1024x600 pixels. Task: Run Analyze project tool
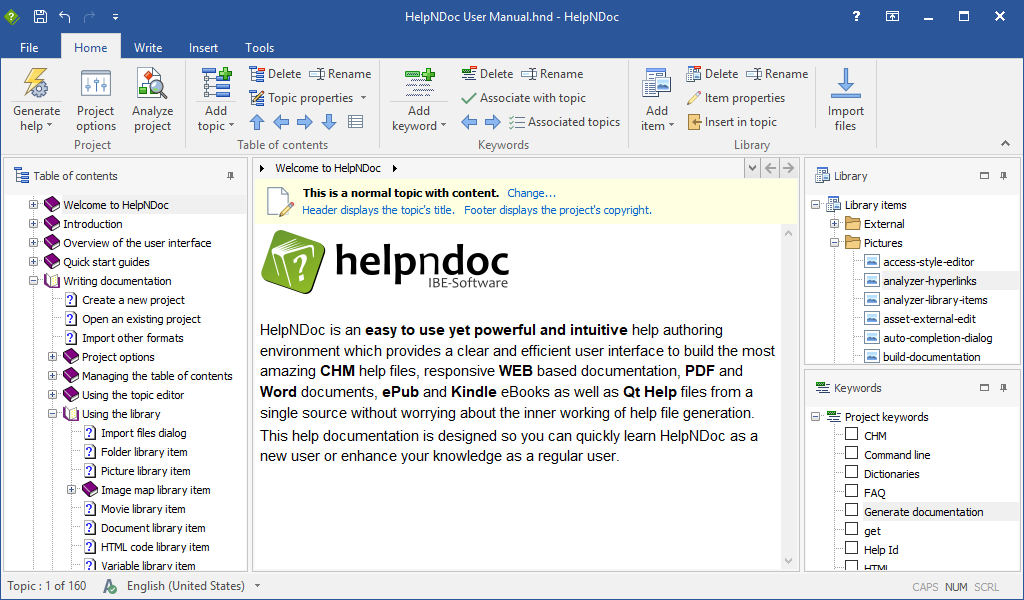(x=152, y=101)
